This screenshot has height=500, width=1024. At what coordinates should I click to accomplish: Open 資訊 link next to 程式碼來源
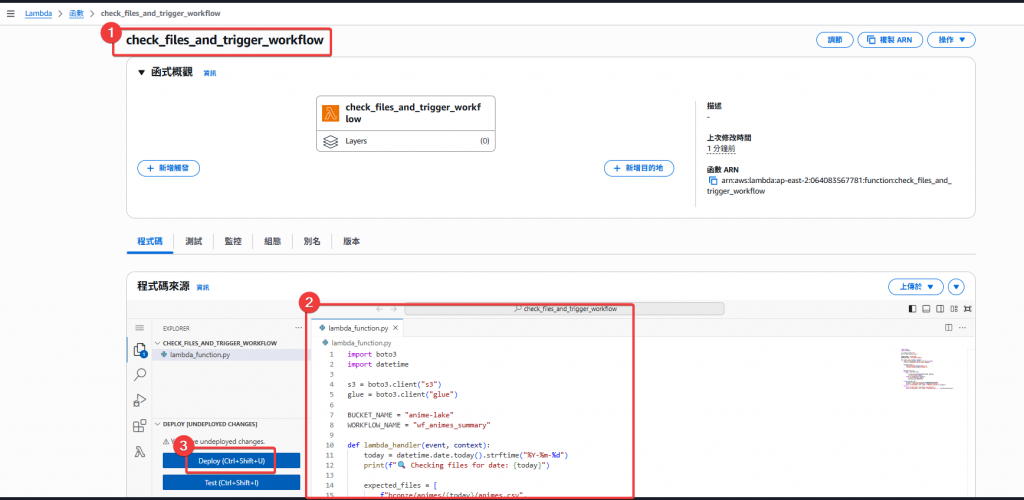[203, 287]
